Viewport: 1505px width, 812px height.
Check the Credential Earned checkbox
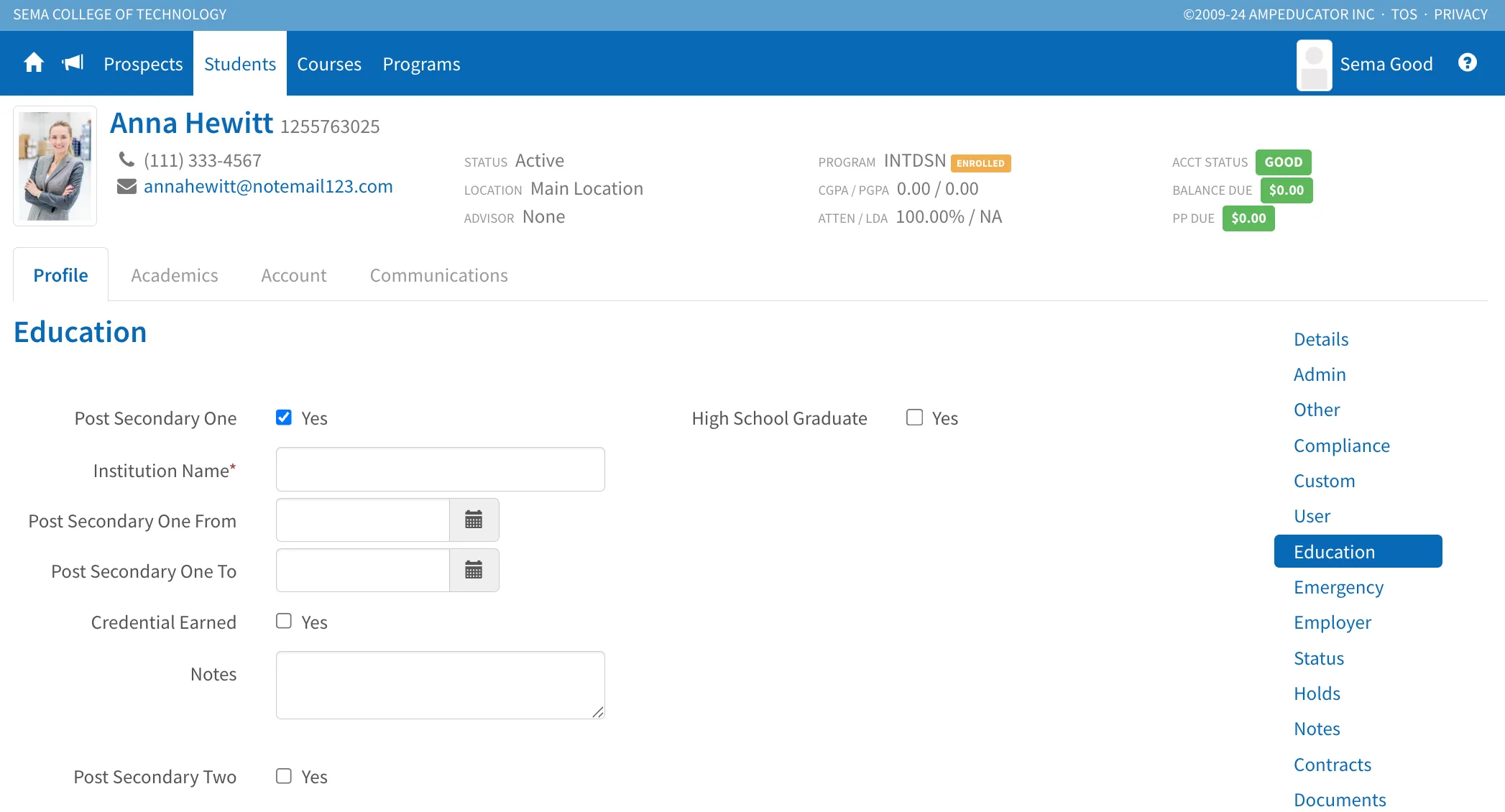click(284, 621)
